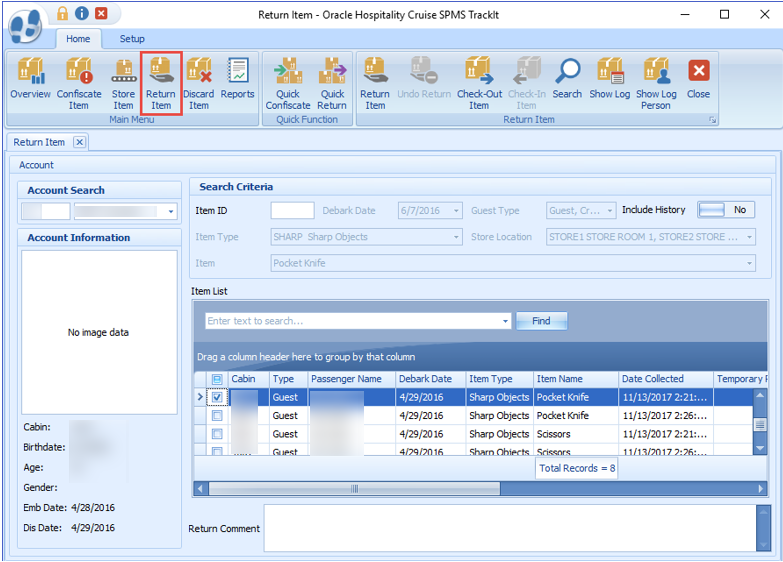Click the red X quick-access icon
The width and height of the screenshot is (783, 562).
click(x=101, y=13)
